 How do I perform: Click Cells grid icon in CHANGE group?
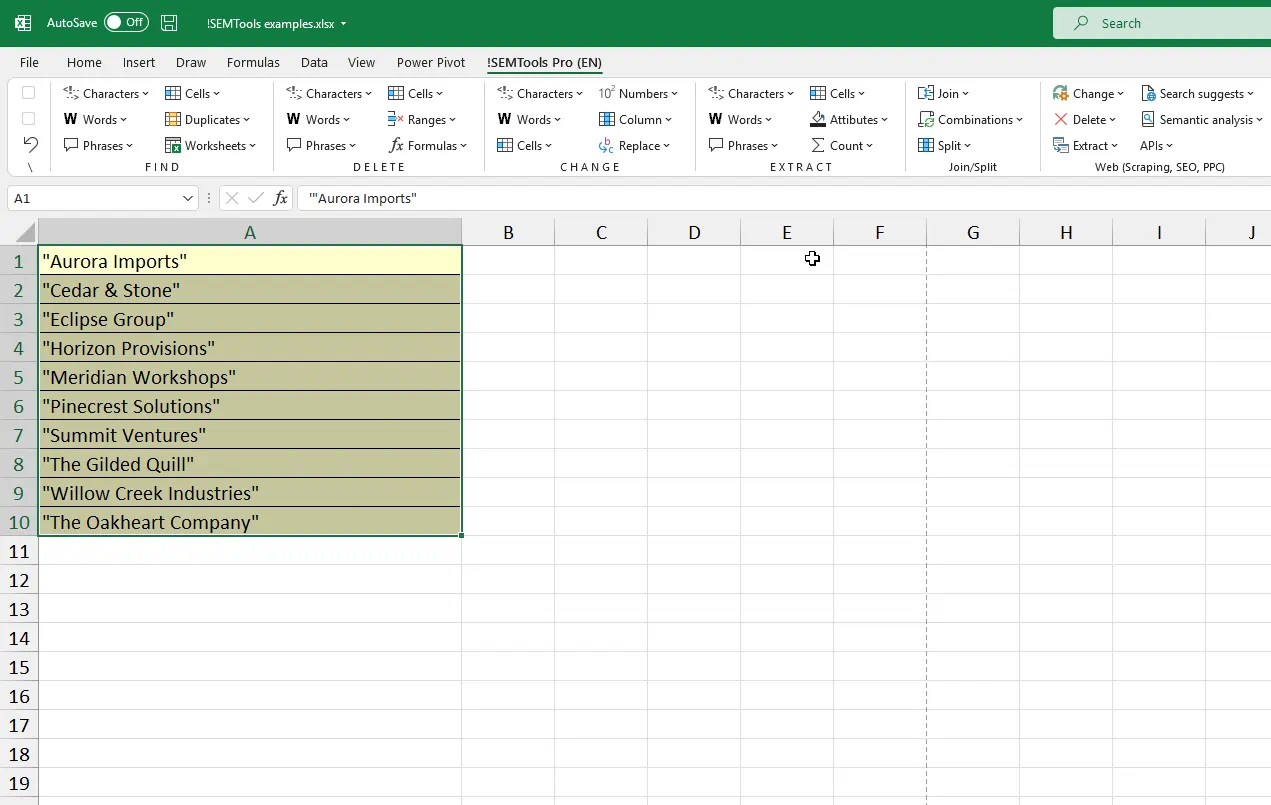click(x=505, y=145)
